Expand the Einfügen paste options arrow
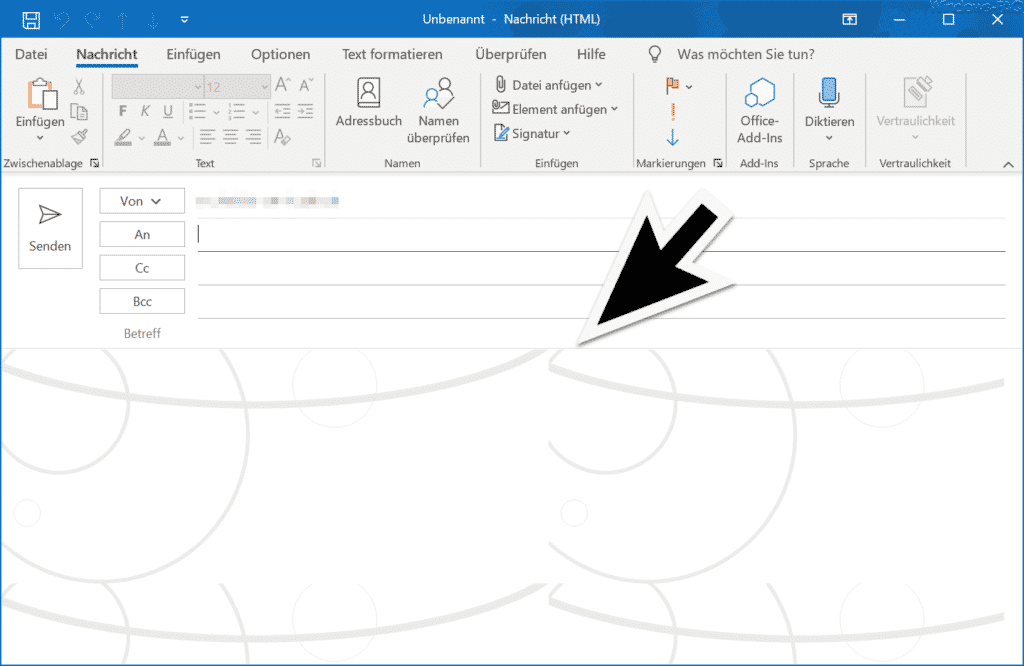 click(40, 138)
